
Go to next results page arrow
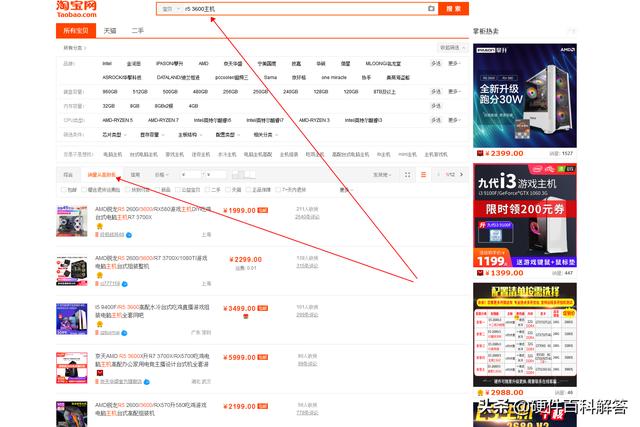click(462, 175)
